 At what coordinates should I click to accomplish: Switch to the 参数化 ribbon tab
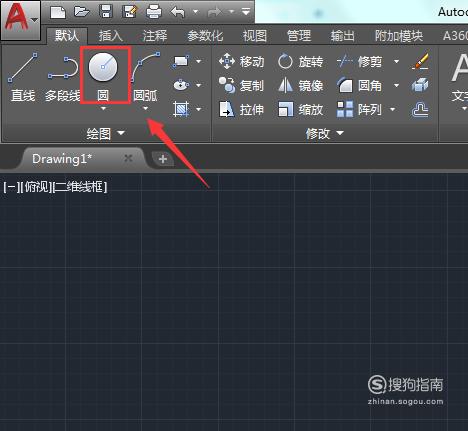205,35
